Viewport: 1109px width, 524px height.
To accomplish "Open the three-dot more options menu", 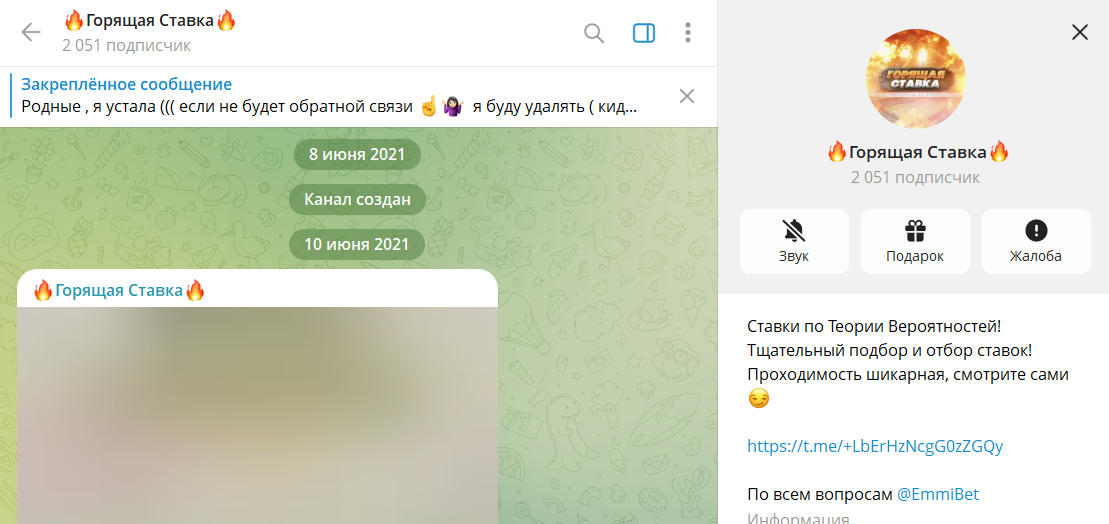I will (x=688, y=33).
